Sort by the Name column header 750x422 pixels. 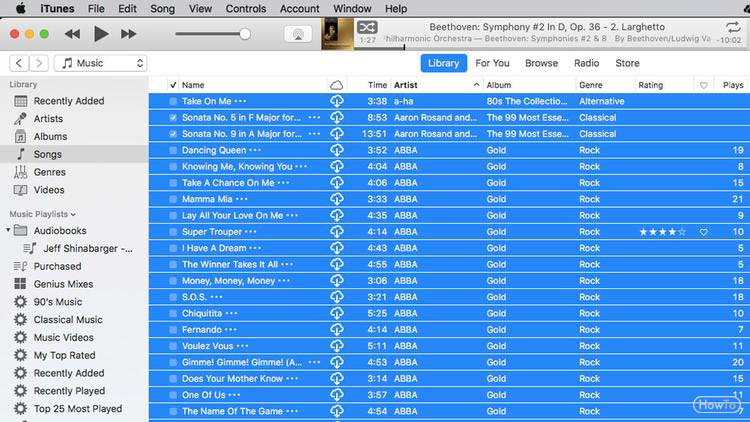[254, 85]
